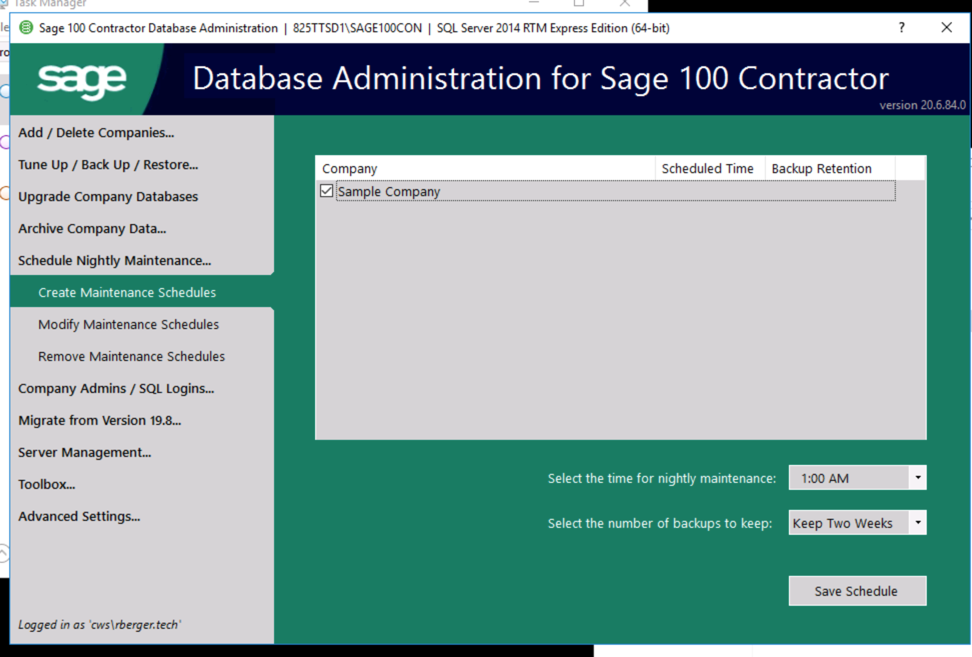The height and width of the screenshot is (657, 972).
Task: Click the version 20.6.84.0 text
Action: (x=922, y=105)
